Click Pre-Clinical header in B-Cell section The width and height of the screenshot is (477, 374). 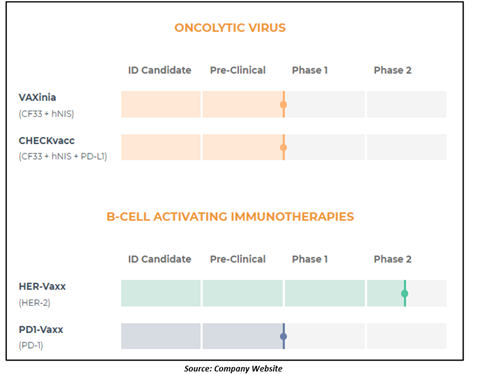[238, 259]
